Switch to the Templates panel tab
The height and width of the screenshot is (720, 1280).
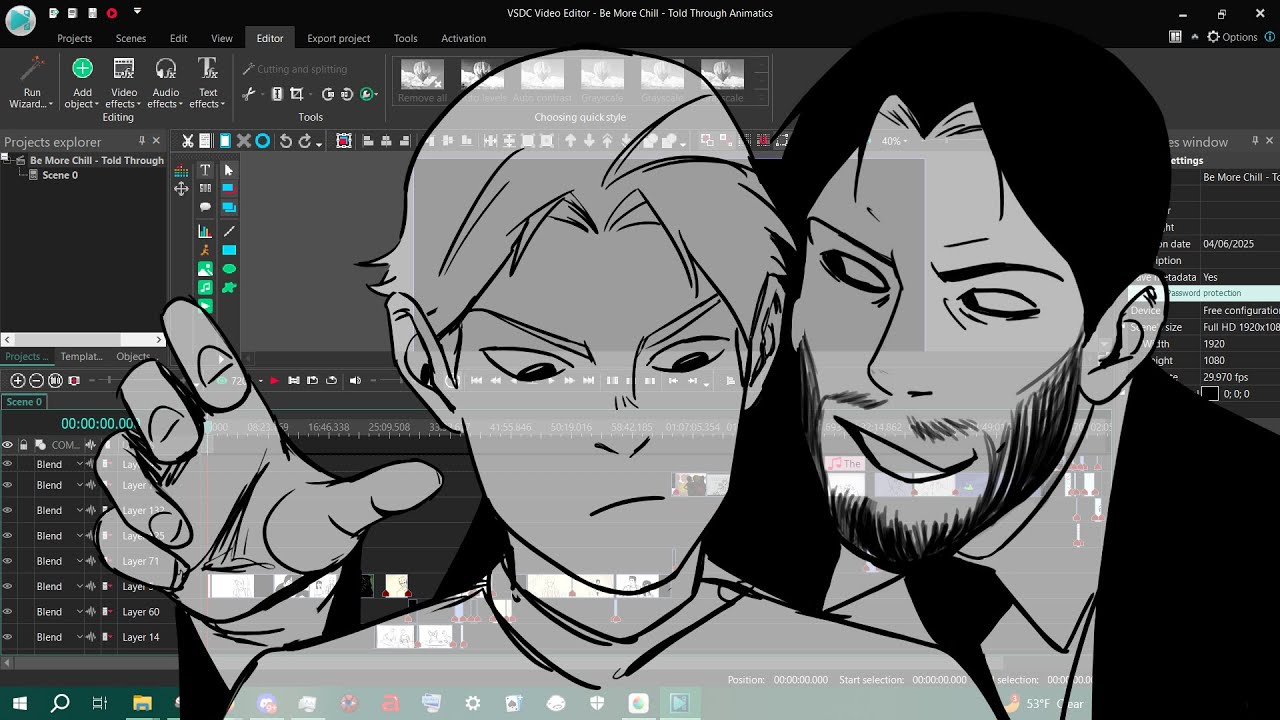tap(81, 356)
